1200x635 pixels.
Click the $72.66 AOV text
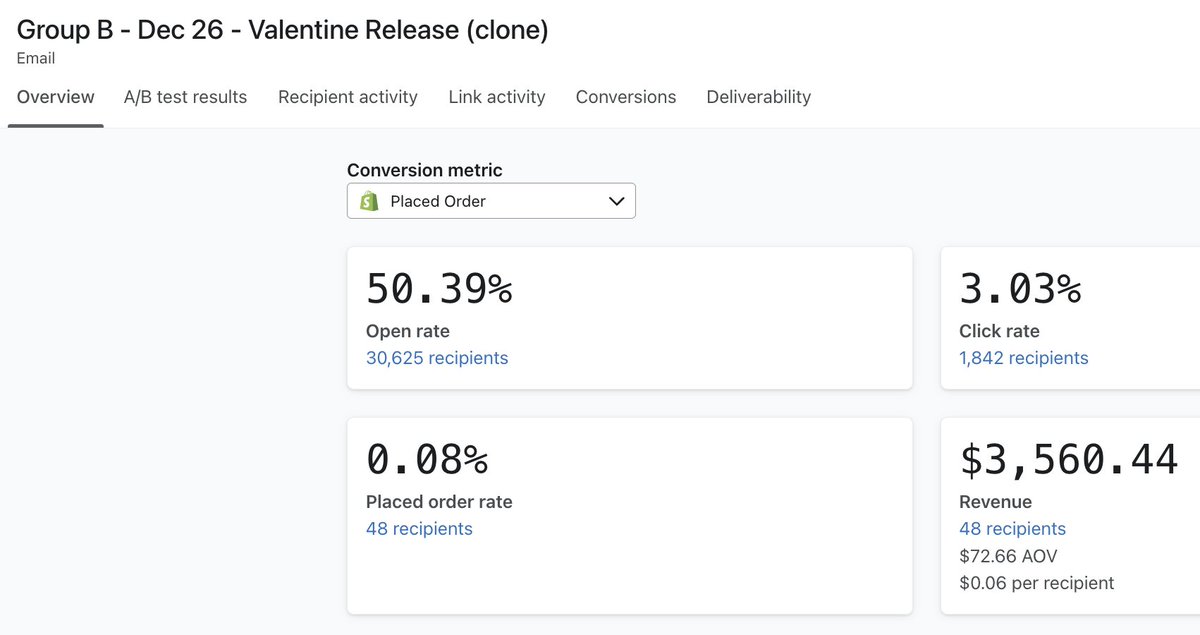tap(1008, 556)
